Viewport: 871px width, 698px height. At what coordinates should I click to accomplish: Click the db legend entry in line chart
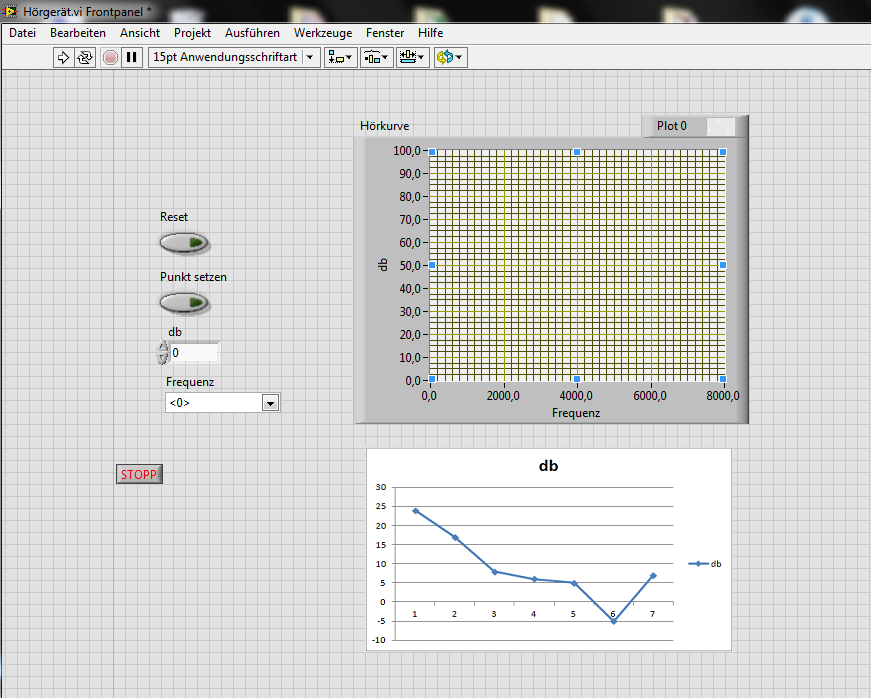pyautogui.click(x=705, y=564)
